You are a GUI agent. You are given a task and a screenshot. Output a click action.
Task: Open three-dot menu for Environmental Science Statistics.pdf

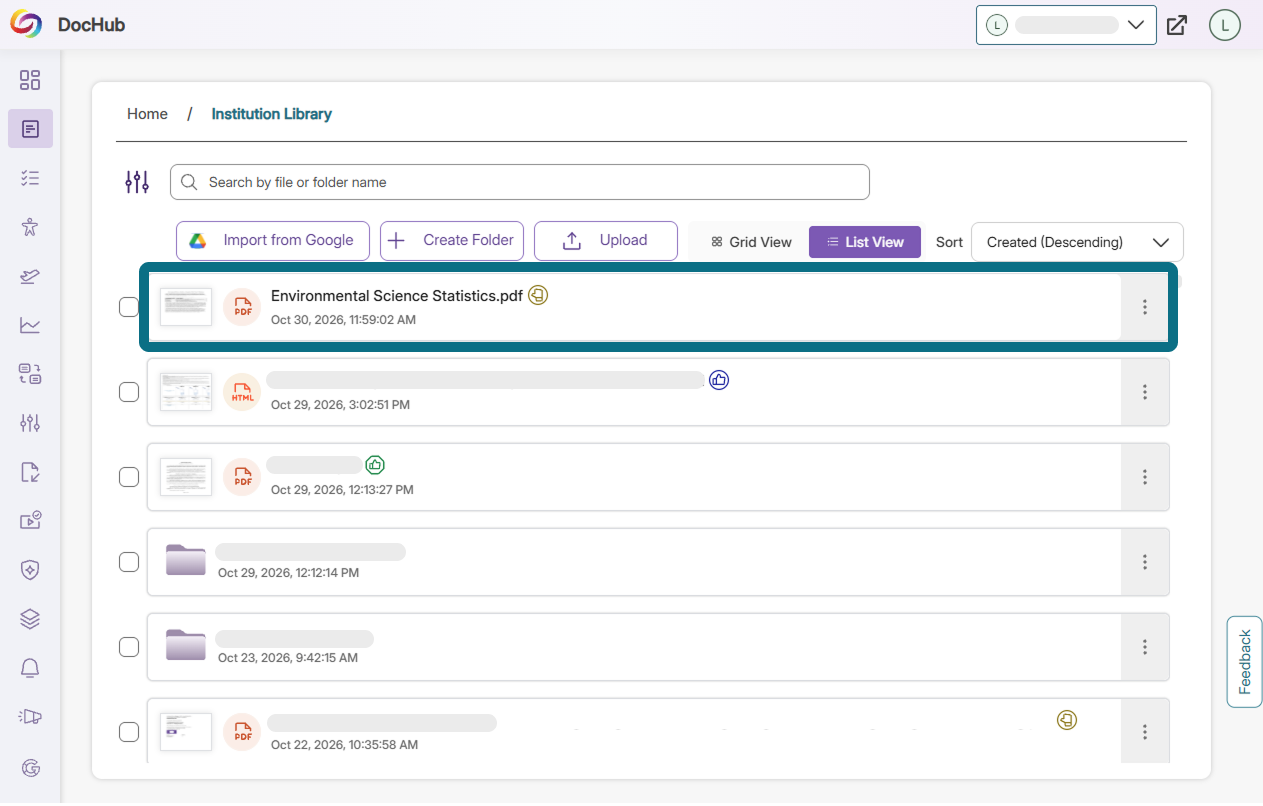1145,307
